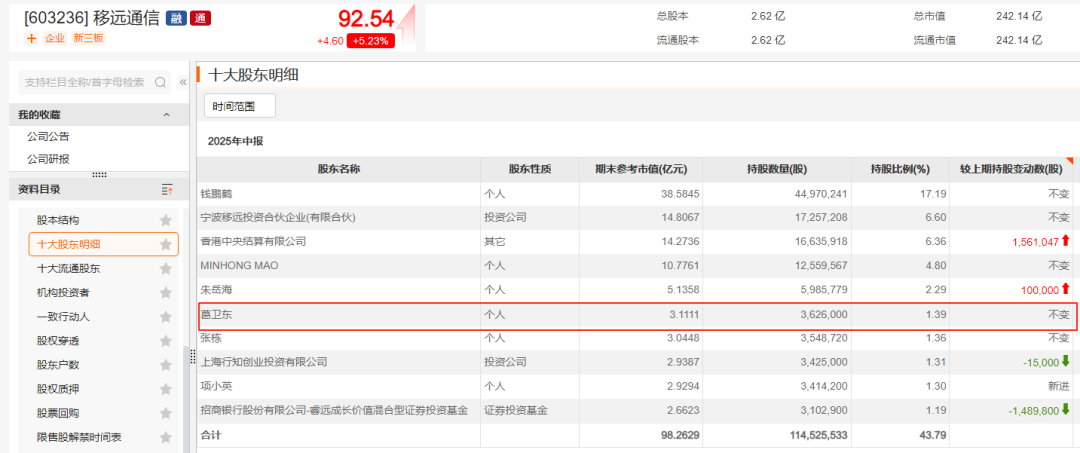Click the 企业 tag
Image resolution: width=1080 pixels, height=453 pixels.
coord(55,39)
